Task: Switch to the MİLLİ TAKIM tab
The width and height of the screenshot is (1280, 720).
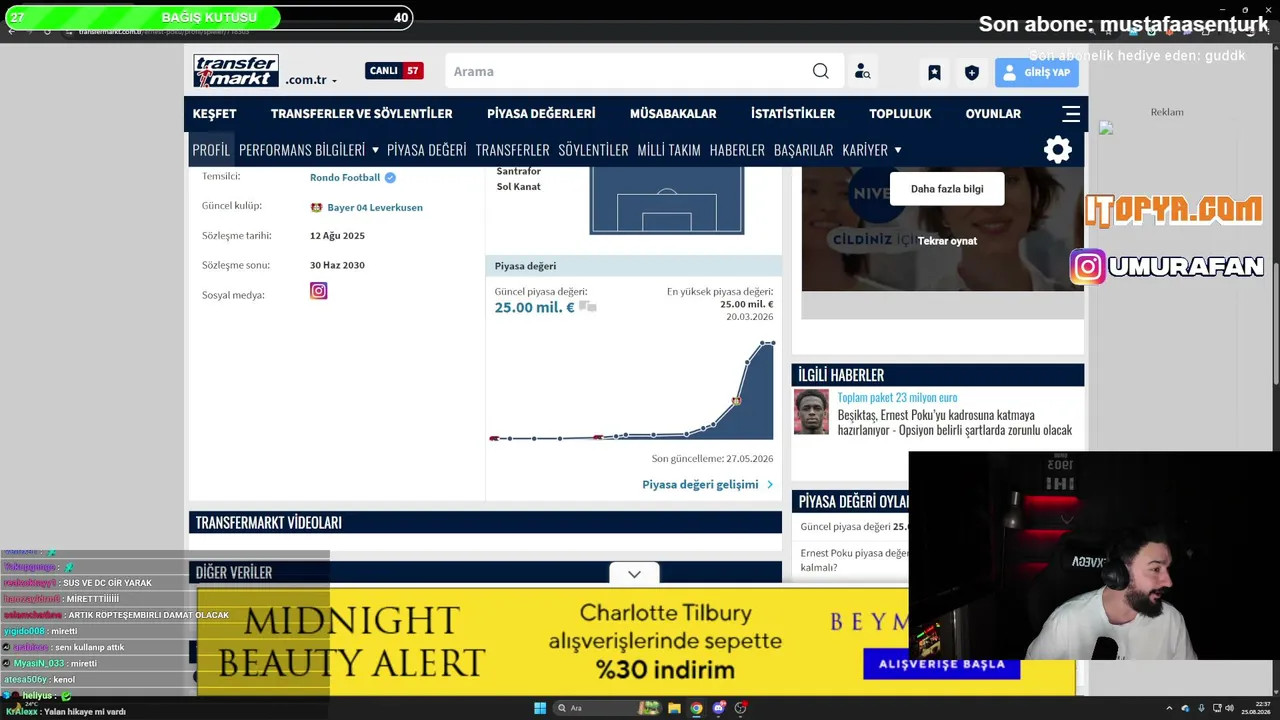Action: 669,150
